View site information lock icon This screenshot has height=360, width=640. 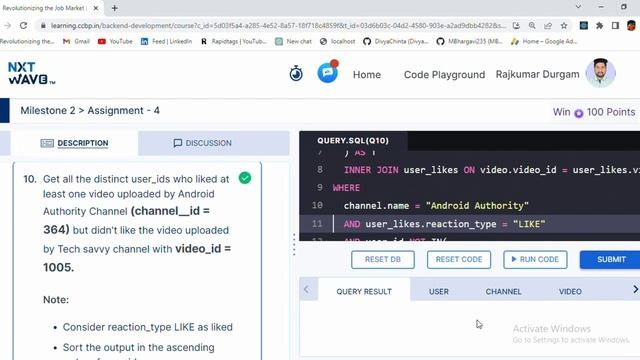43,25
